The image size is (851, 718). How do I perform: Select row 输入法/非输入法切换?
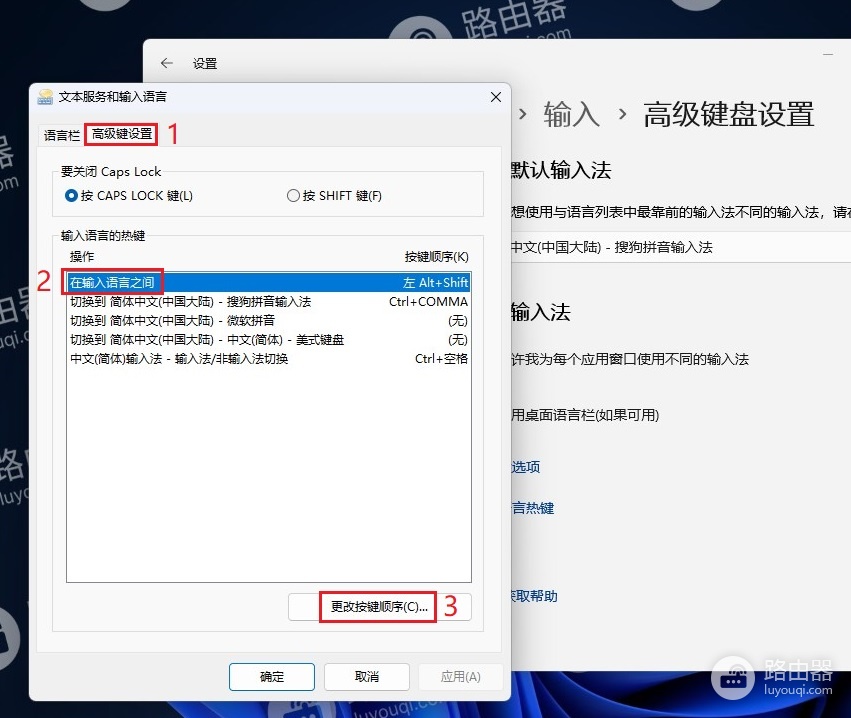coord(269,359)
